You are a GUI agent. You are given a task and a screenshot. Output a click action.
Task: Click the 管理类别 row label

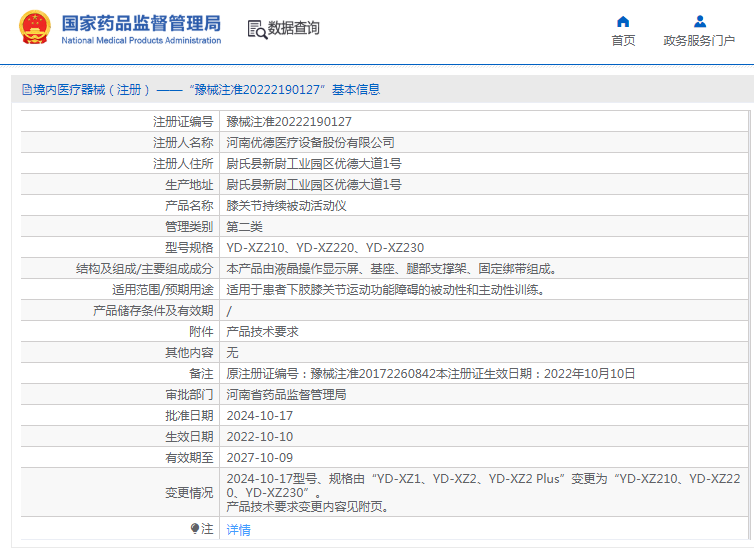pyautogui.click(x=189, y=227)
